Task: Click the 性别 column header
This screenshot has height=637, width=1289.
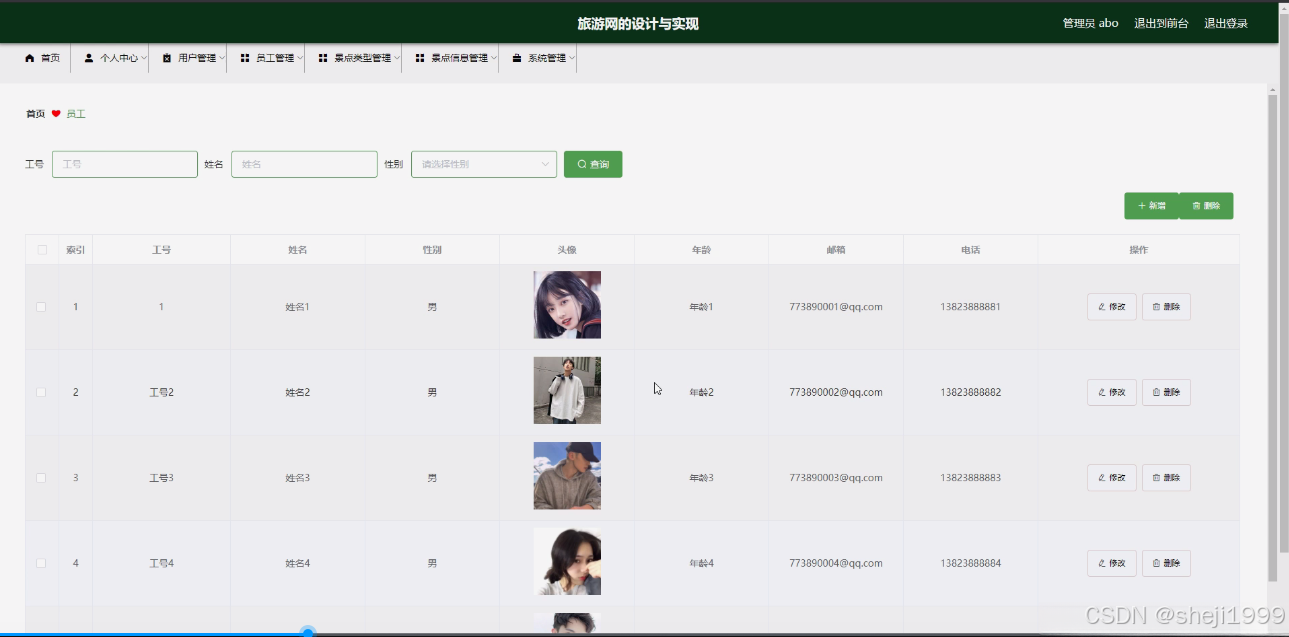Action: [x=432, y=250]
